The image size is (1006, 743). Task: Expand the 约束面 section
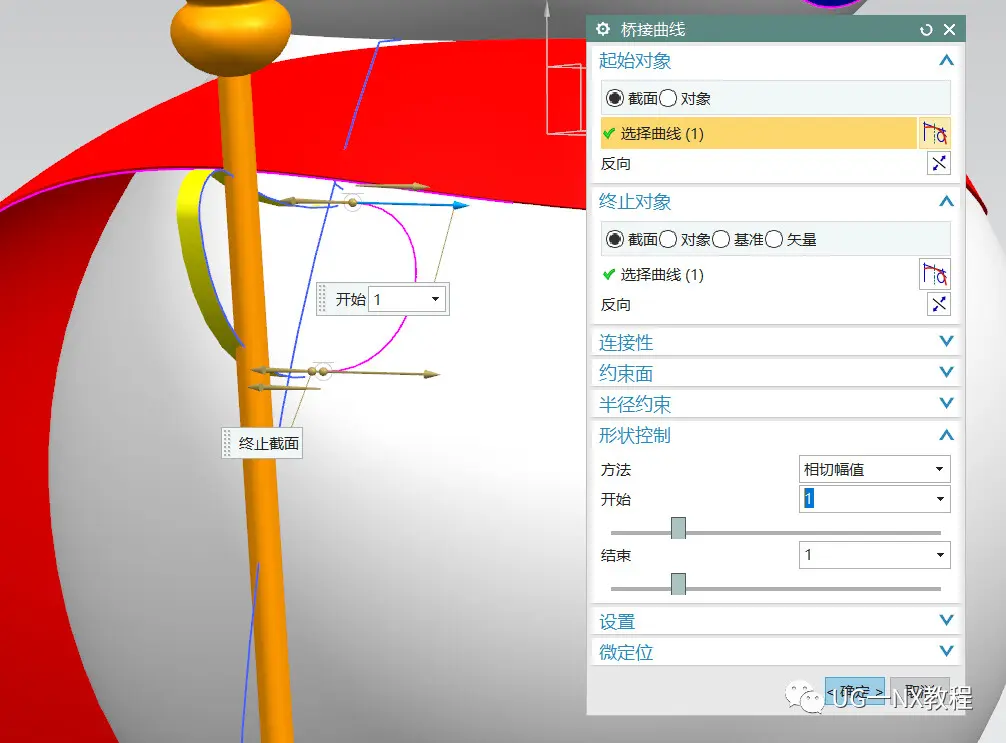(946, 372)
